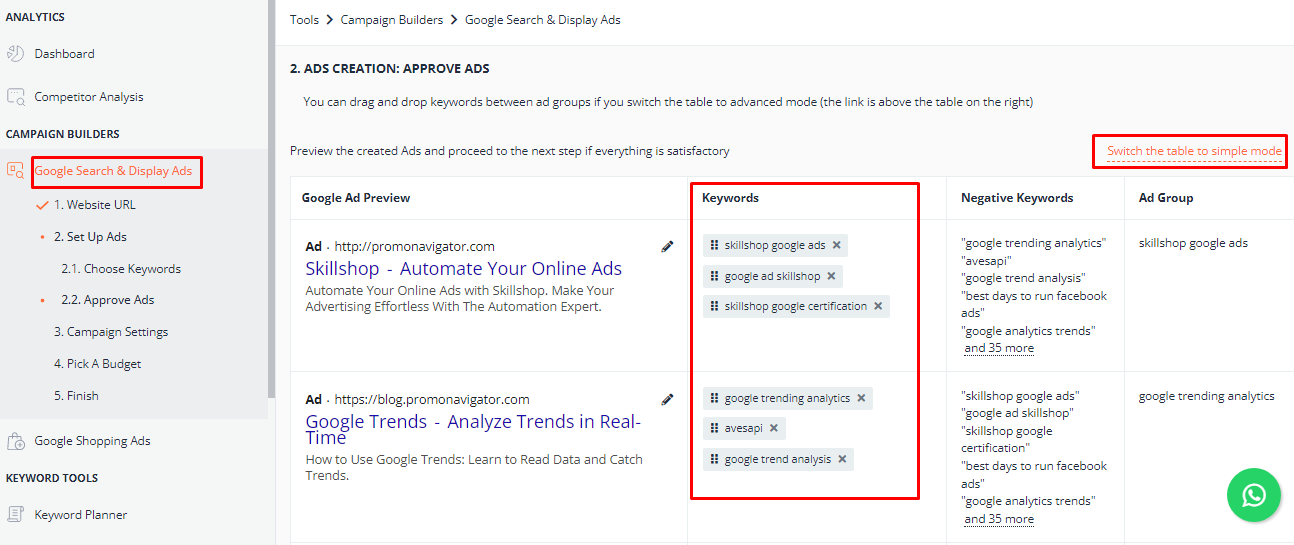Click the Keyword Planner sidebar icon

(15, 515)
